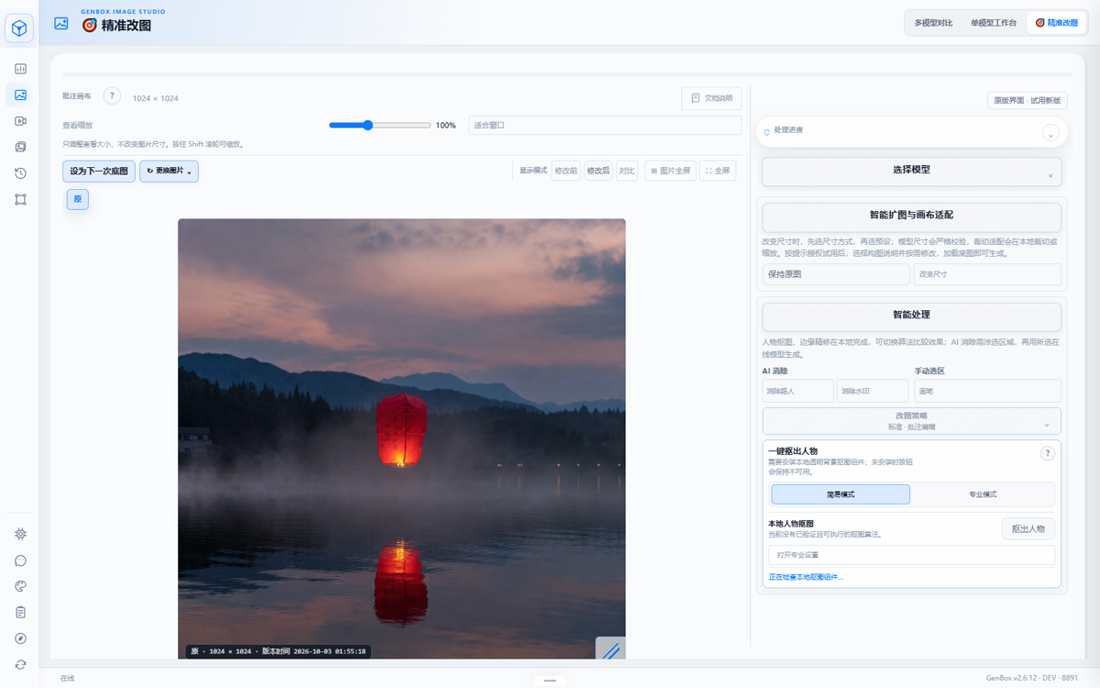
Task: Click 全屏 fullscreen button
Action: (x=718, y=170)
